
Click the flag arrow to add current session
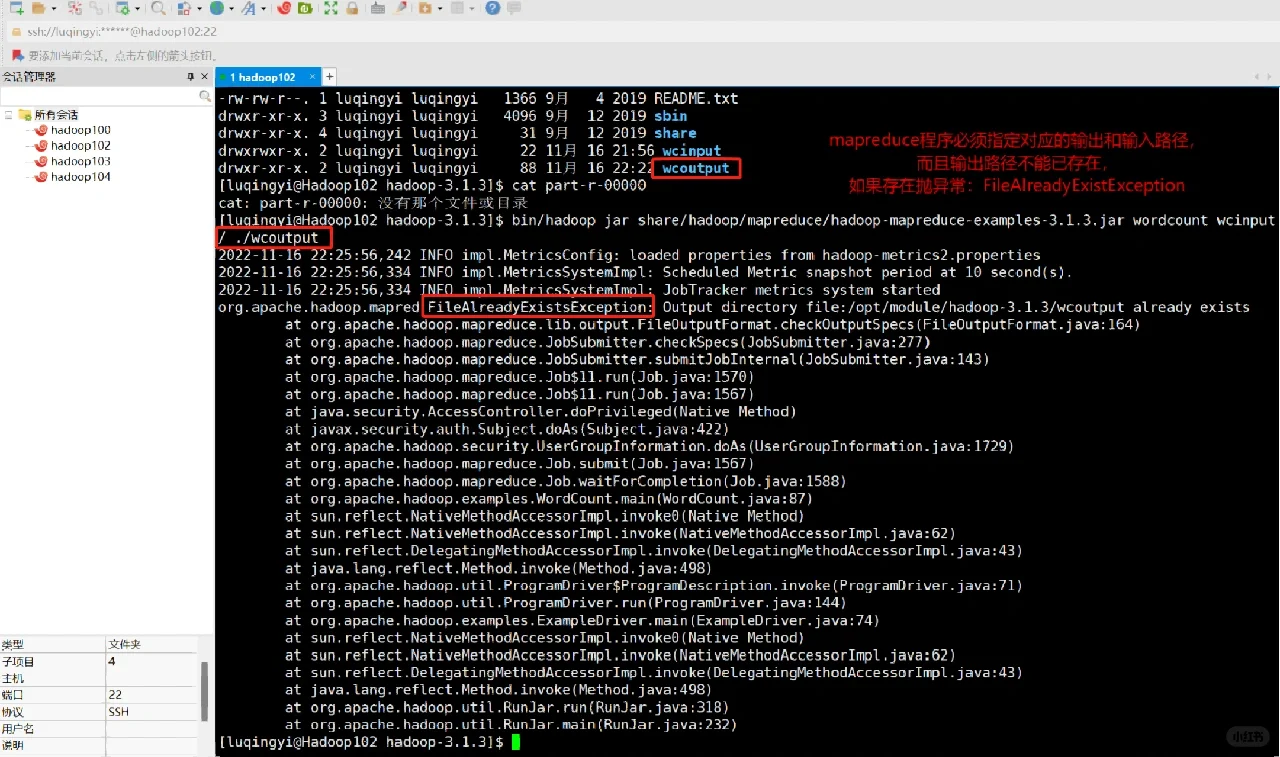point(18,56)
